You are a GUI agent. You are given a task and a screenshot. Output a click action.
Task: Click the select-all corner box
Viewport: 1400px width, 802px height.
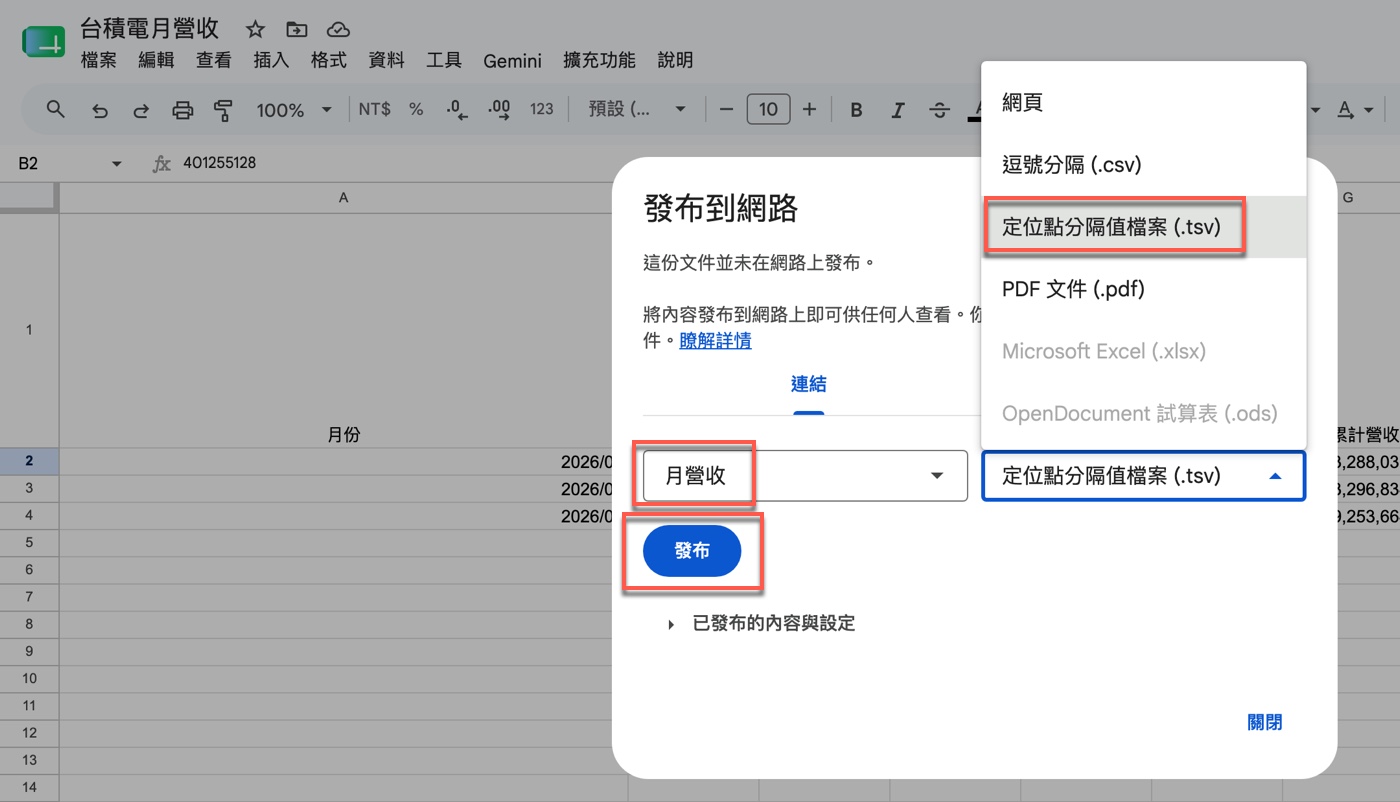(x=29, y=198)
